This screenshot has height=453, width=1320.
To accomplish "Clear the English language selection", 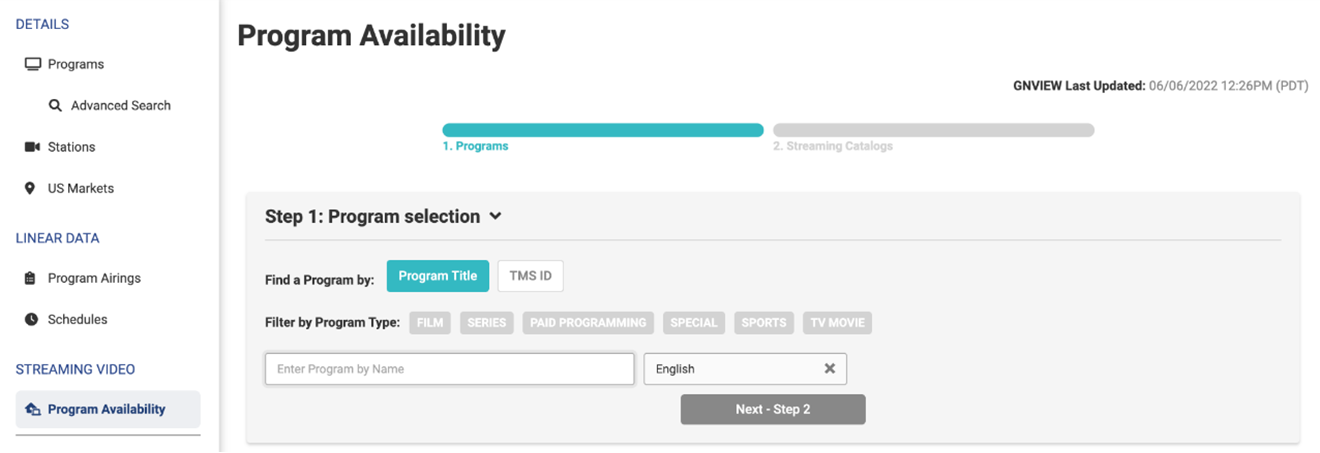I will point(829,369).
